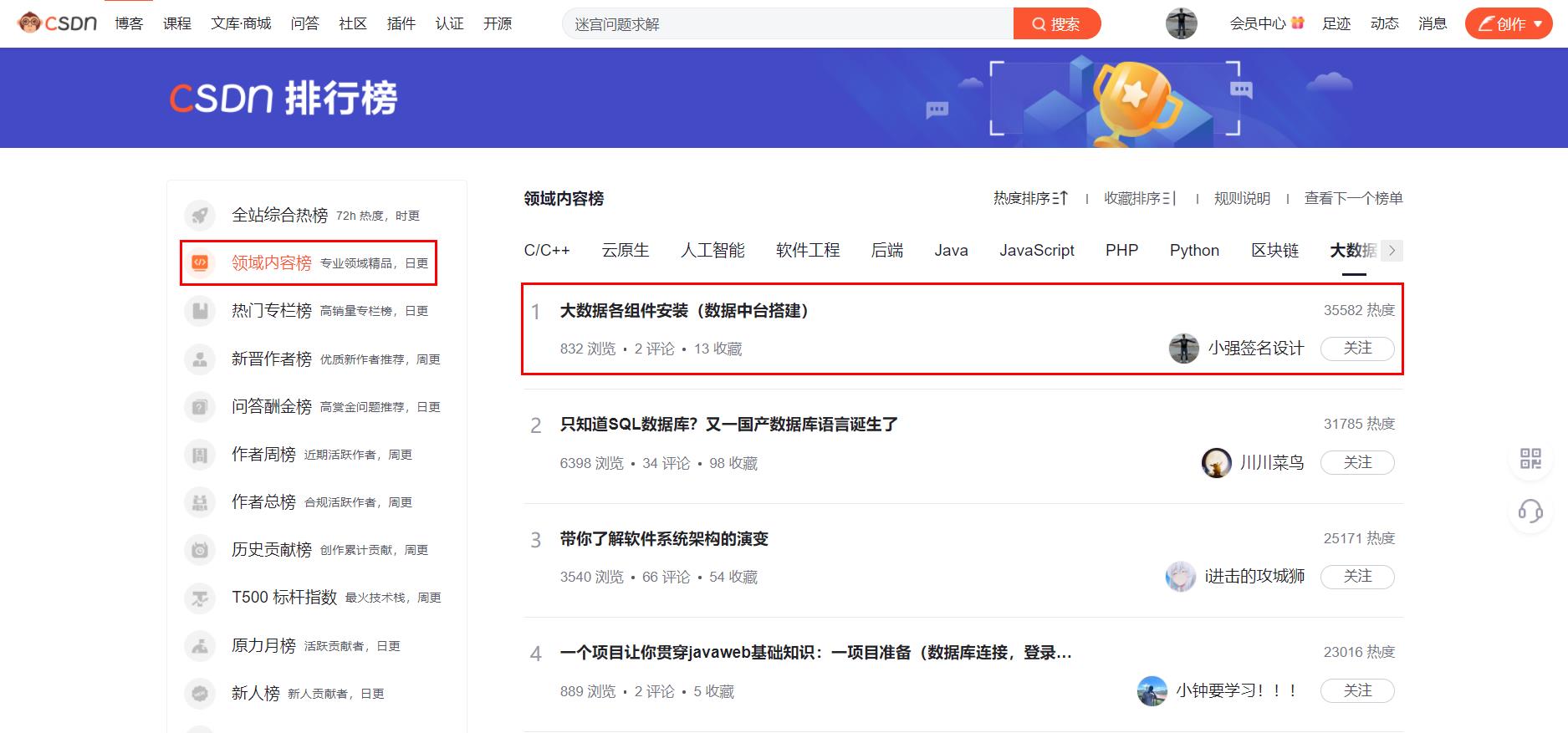The image size is (1568, 733).
Task: Click author name 川川菜鸟
Action: tap(1271, 462)
